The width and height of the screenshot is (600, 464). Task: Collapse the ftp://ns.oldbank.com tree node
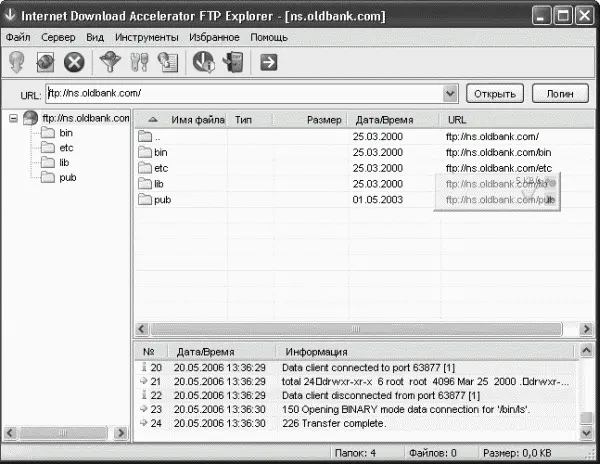(x=13, y=118)
